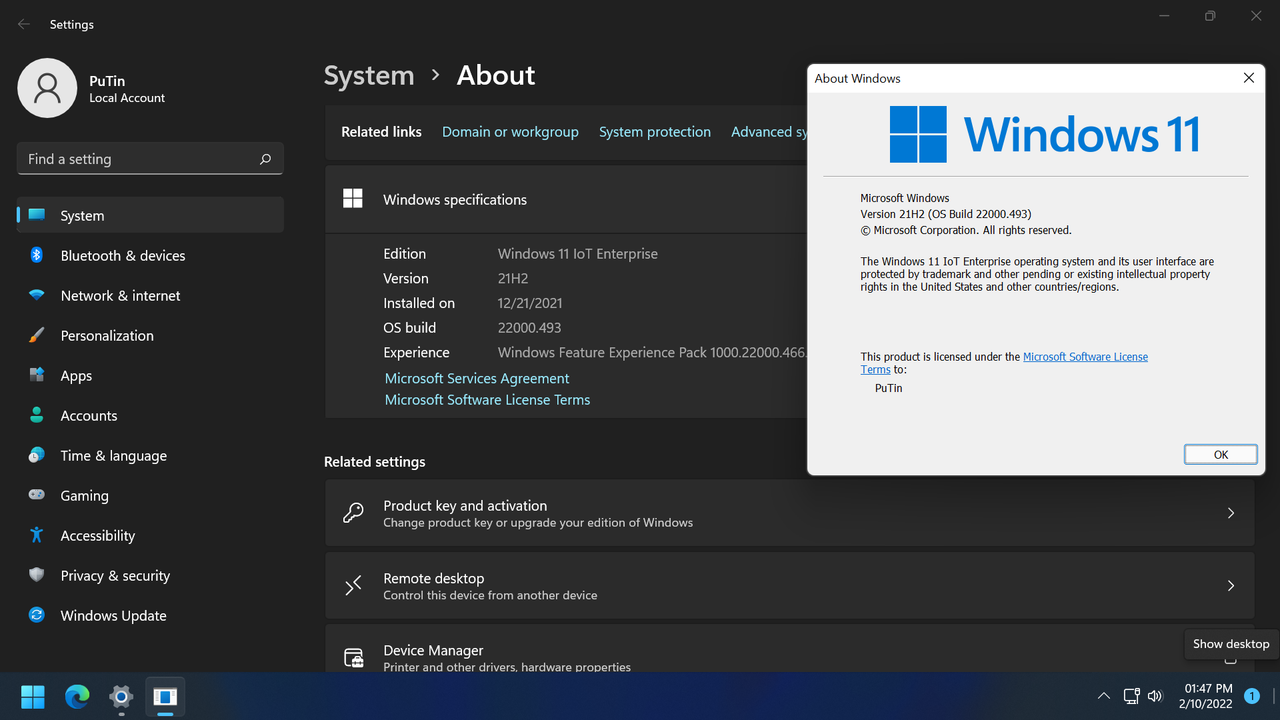Click the winver app icon in taskbar
1280x720 pixels.
click(x=165, y=696)
